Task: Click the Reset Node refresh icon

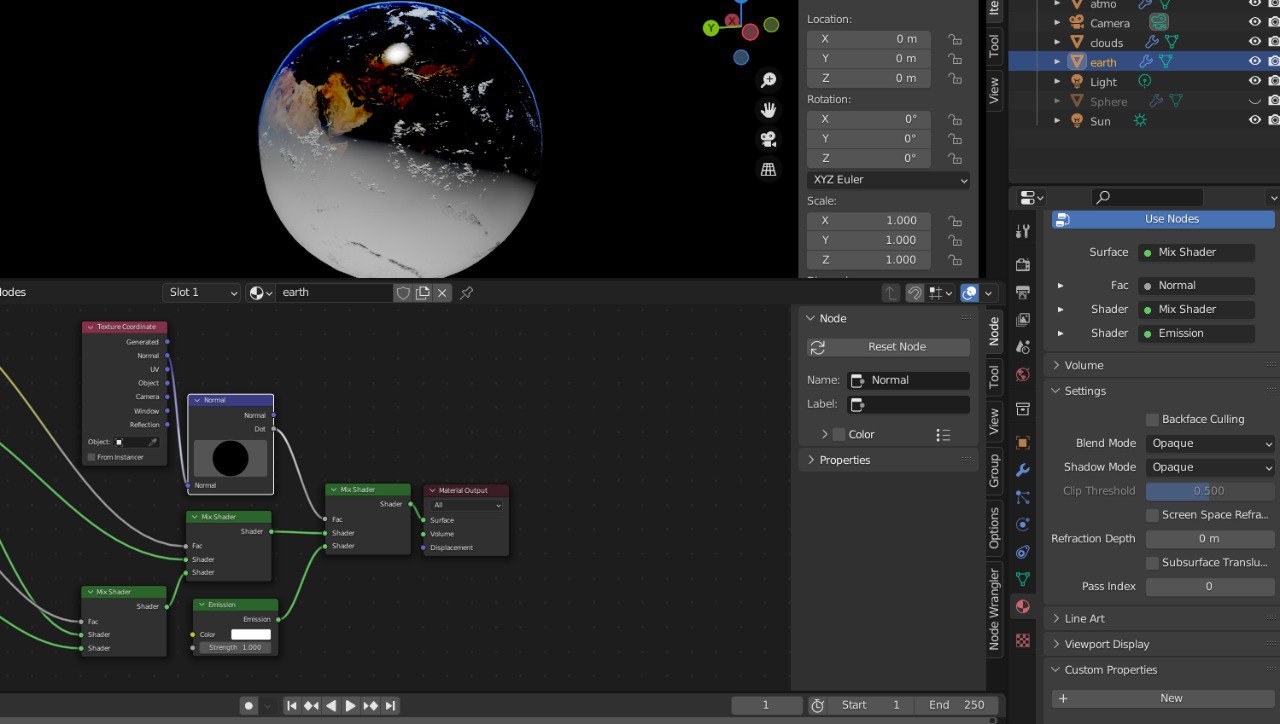Action: pyautogui.click(x=818, y=347)
